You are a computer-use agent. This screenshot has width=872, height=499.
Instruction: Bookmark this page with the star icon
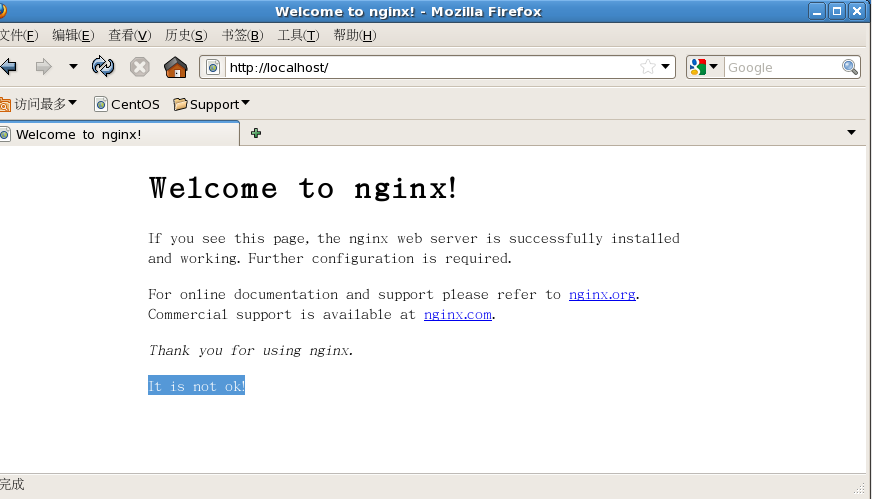coord(647,67)
